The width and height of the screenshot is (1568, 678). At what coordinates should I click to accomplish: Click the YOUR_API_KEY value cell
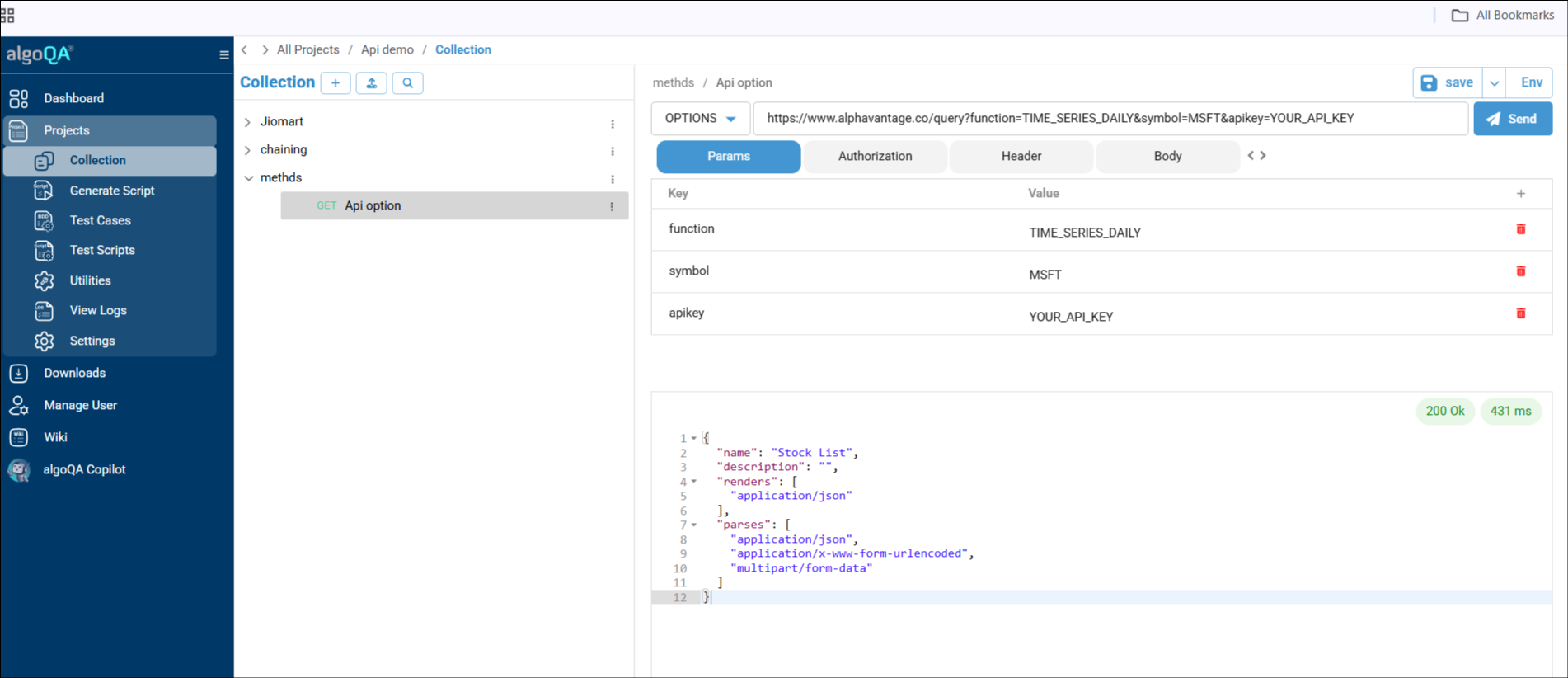1071,318
